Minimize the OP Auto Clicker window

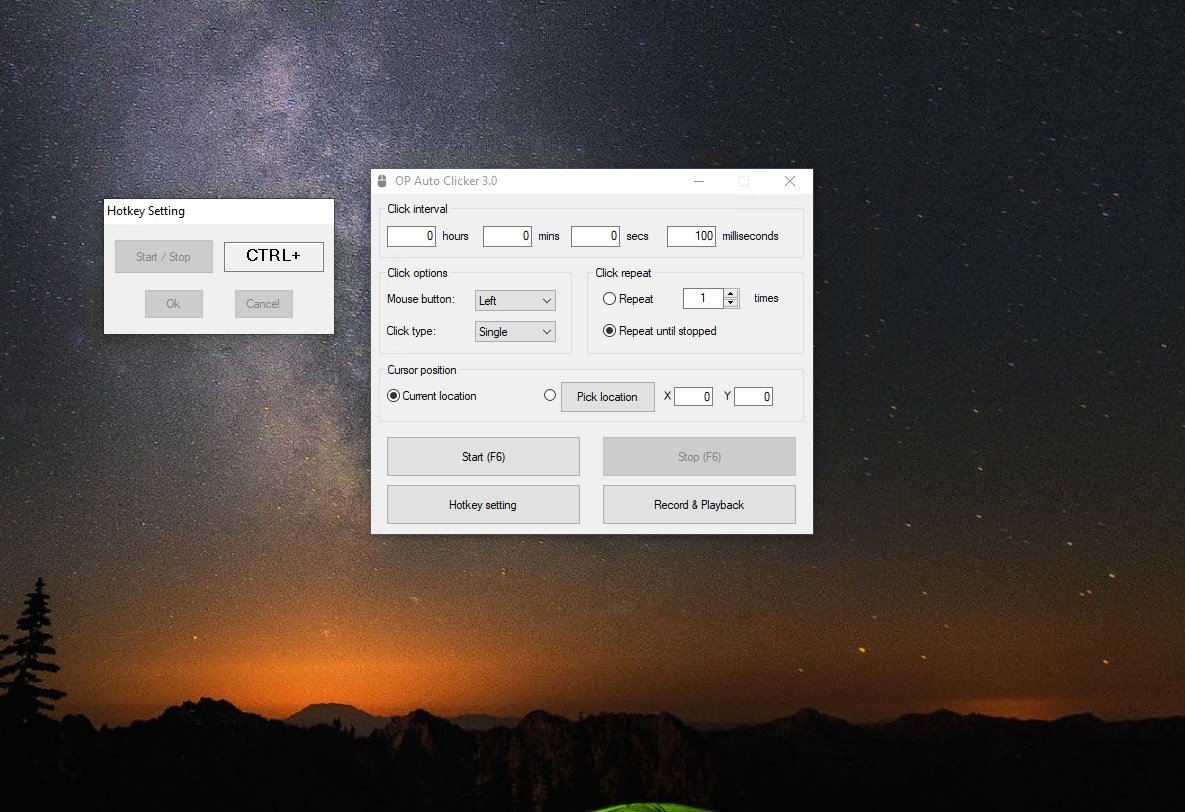pyautogui.click(x=699, y=181)
